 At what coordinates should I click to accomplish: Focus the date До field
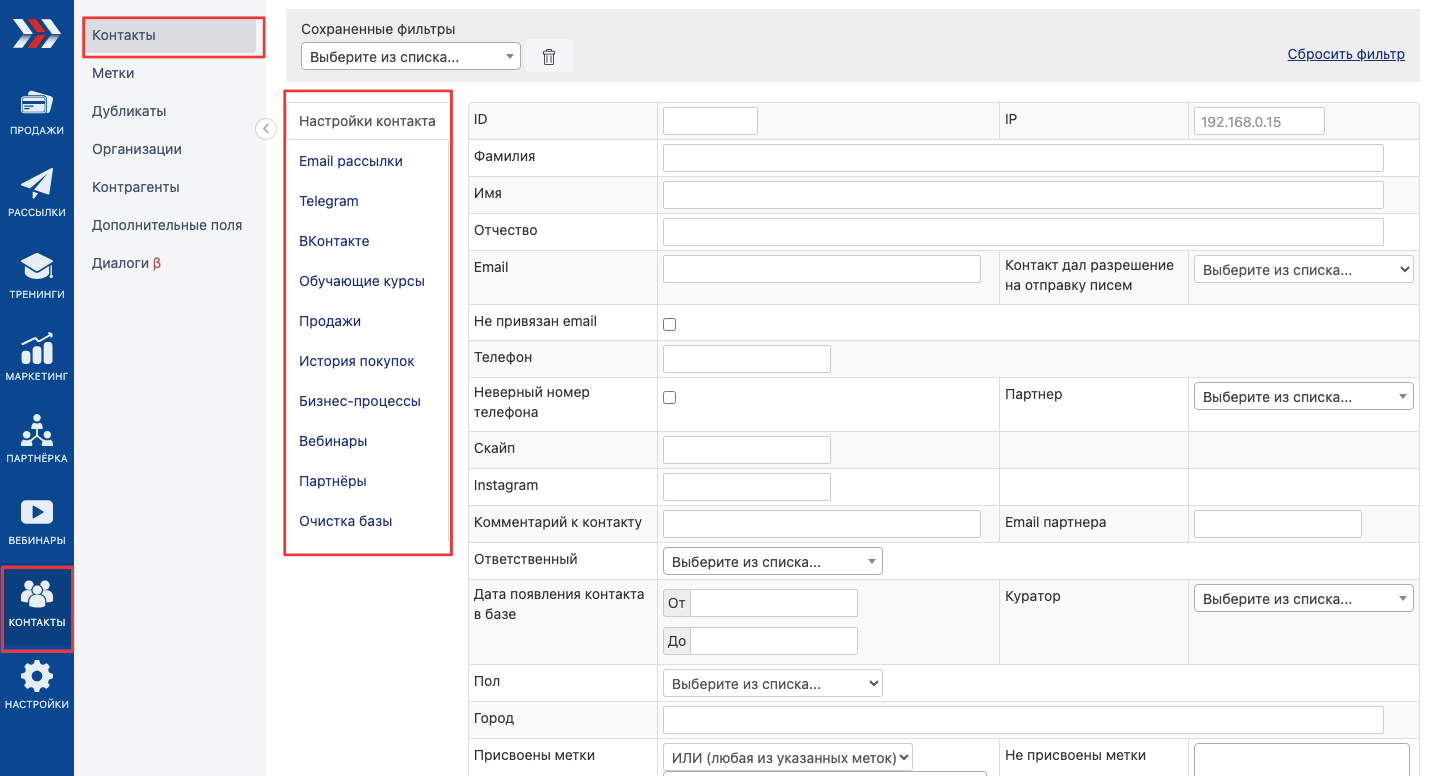pyautogui.click(x=774, y=641)
